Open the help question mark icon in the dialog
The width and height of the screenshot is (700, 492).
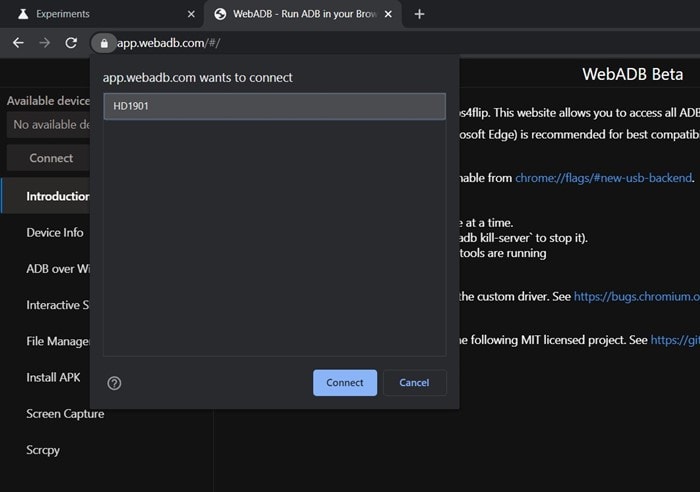coord(114,383)
